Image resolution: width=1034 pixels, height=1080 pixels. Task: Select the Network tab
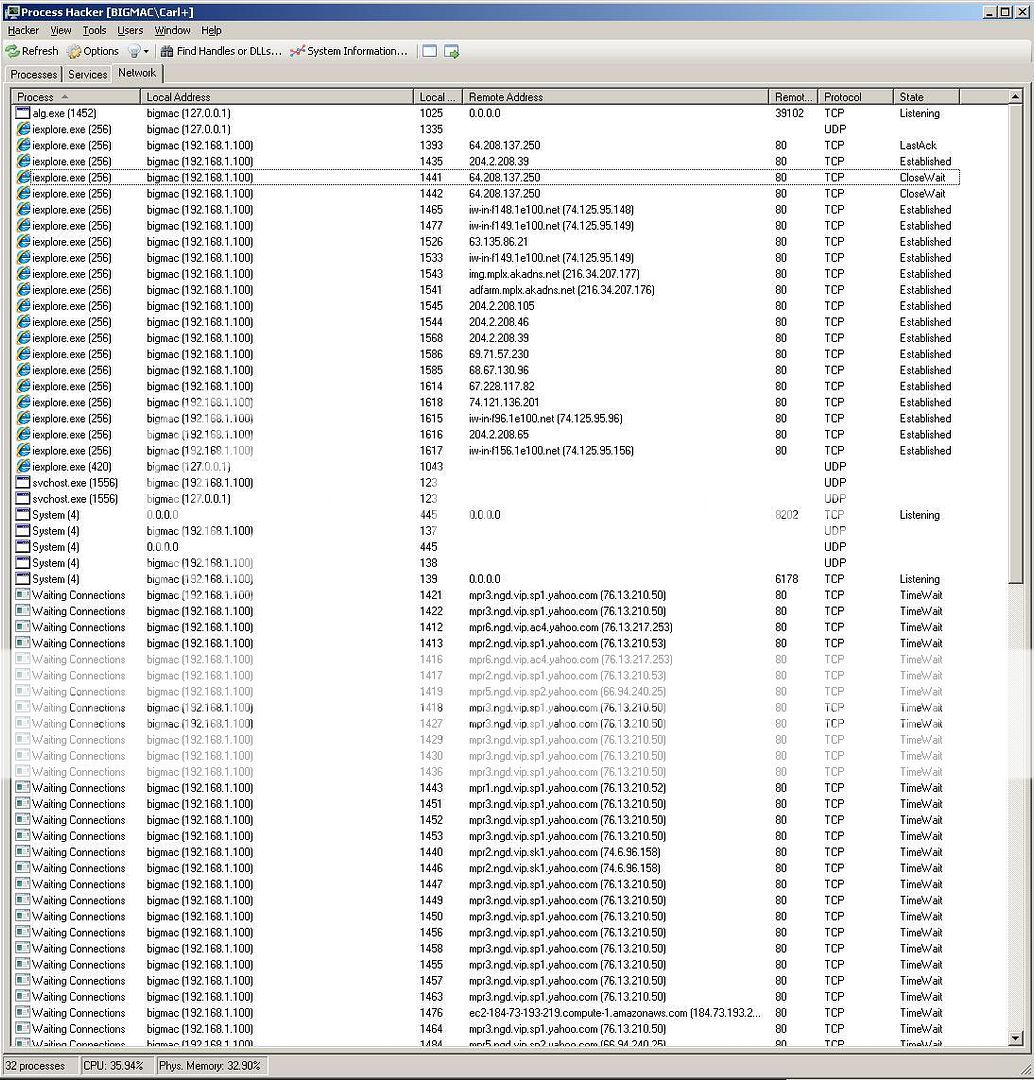pyautogui.click(x=137, y=73)
